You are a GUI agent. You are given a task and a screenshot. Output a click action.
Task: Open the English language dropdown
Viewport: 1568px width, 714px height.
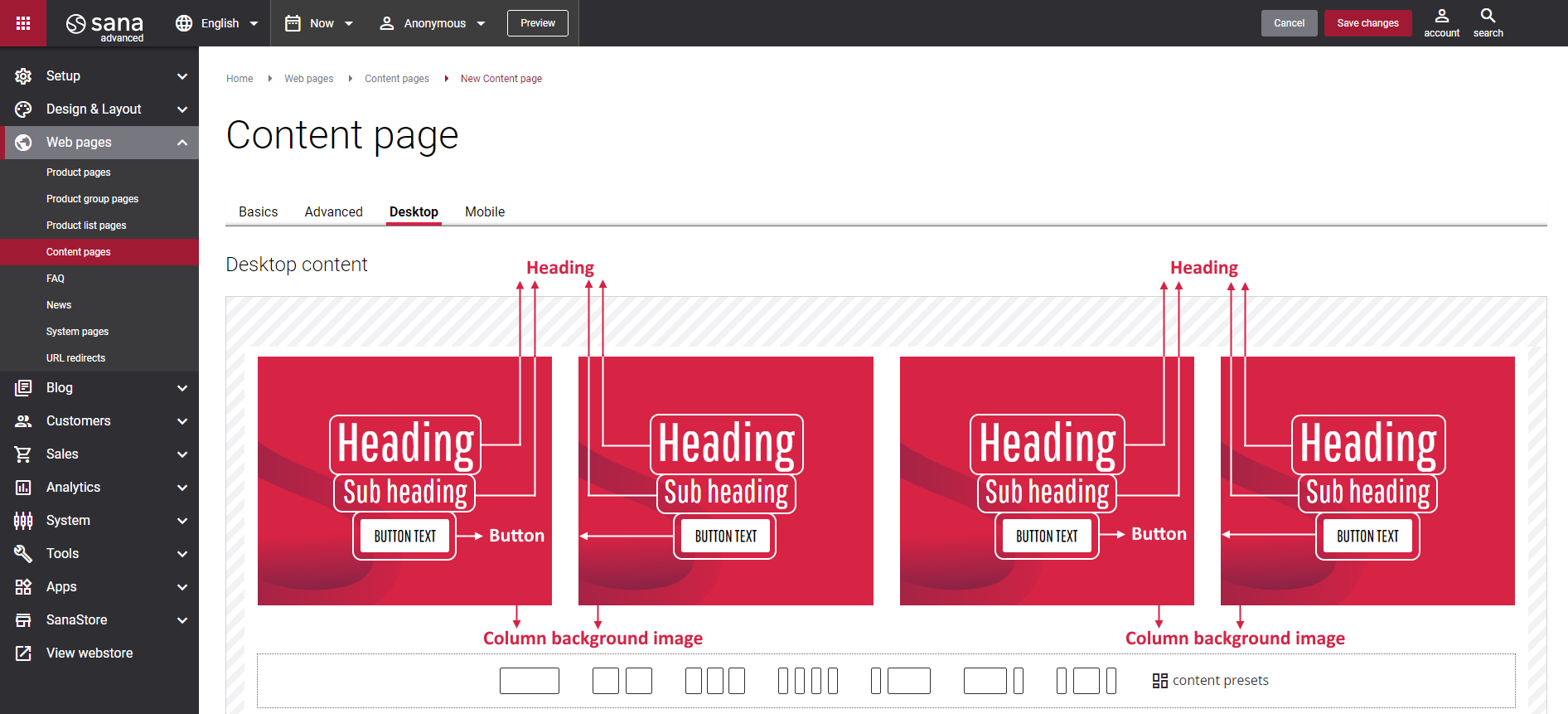point(217,23)
